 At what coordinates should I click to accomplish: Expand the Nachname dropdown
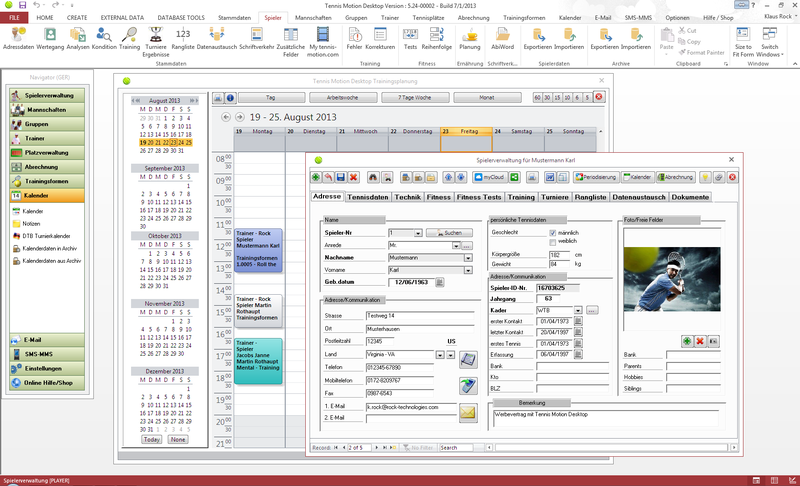(x=469, y=257)
